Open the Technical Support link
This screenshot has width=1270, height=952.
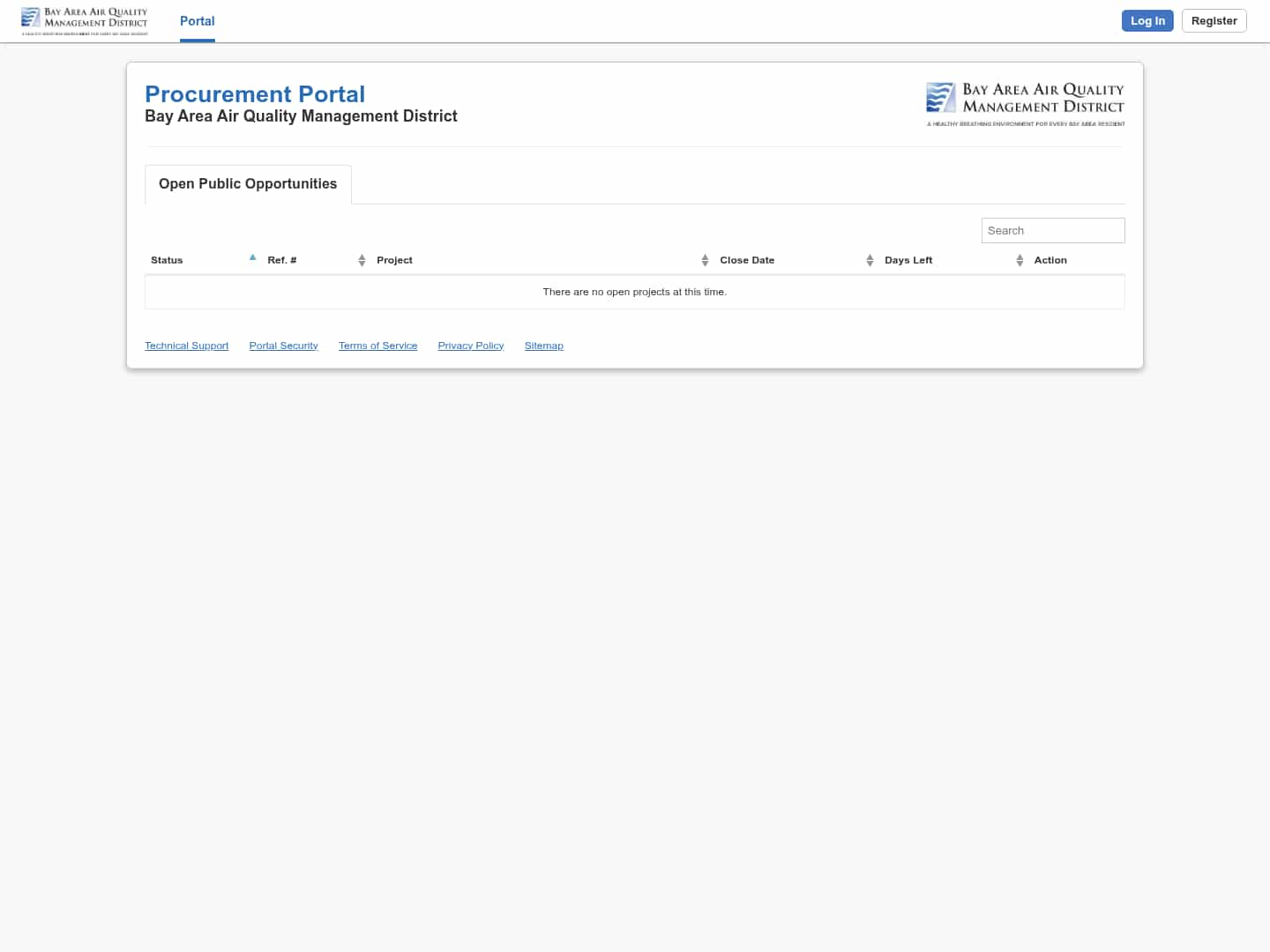(x=187, y=346)
